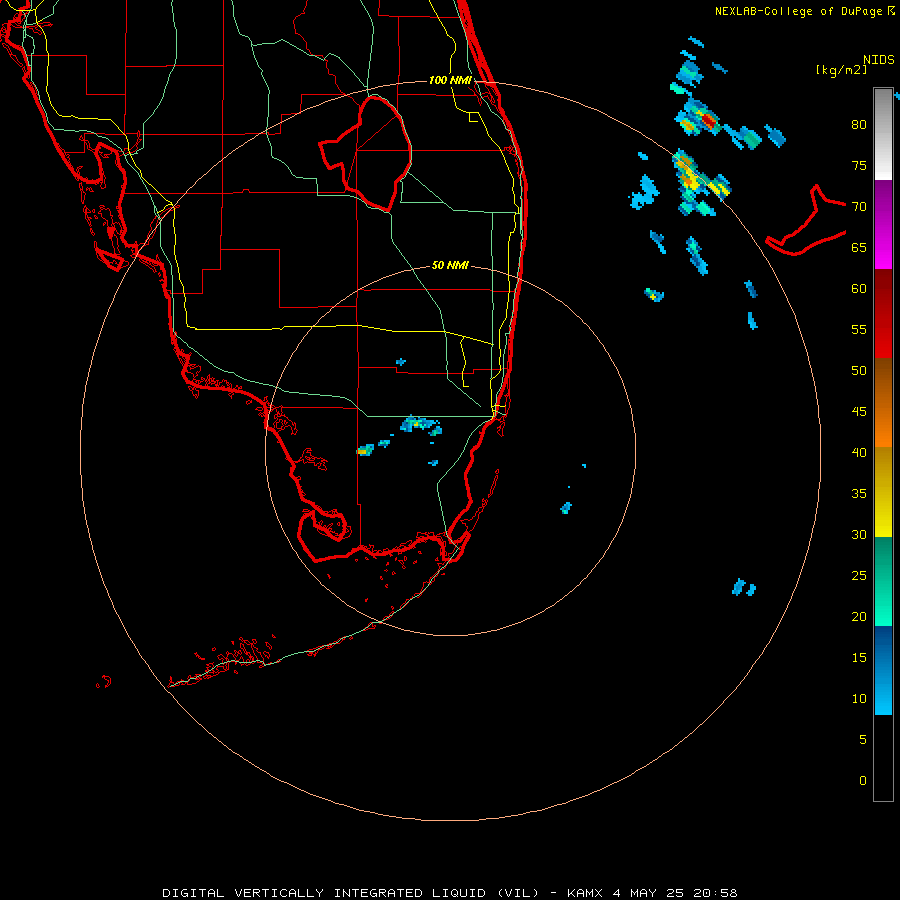
Task: Click the Digital Vertically Integrated Liquid caption
Action: pyautogui.click(x=450, y=893)
